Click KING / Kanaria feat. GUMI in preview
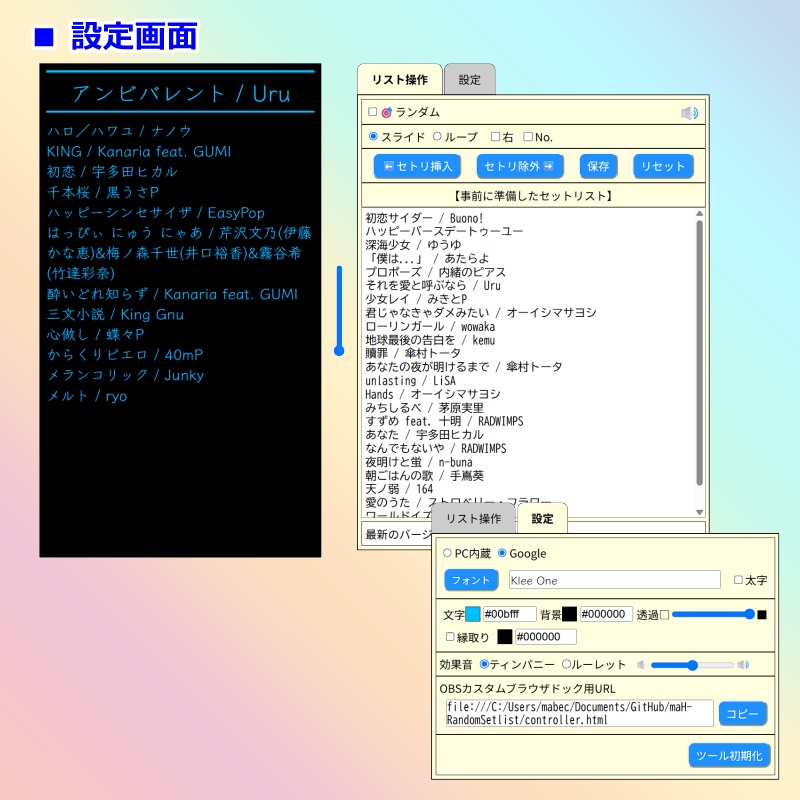 point(138,152)
